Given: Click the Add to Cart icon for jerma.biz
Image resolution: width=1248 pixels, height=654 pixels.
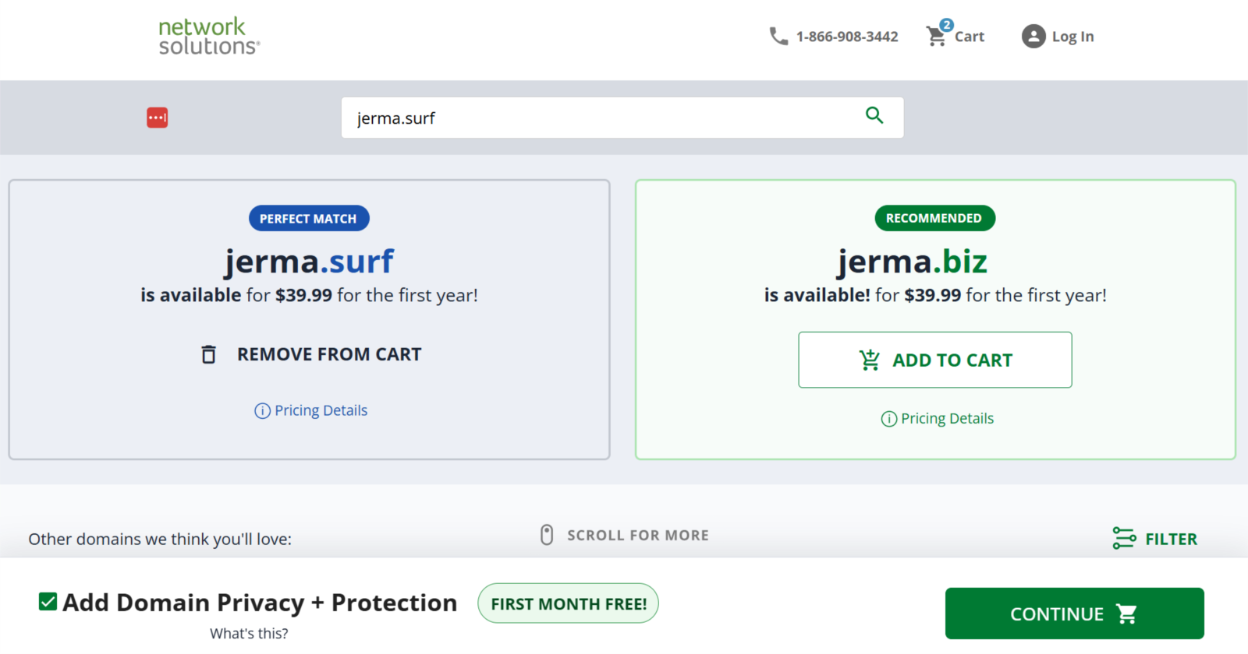Looking at the screenshot, I should [869, 359].
